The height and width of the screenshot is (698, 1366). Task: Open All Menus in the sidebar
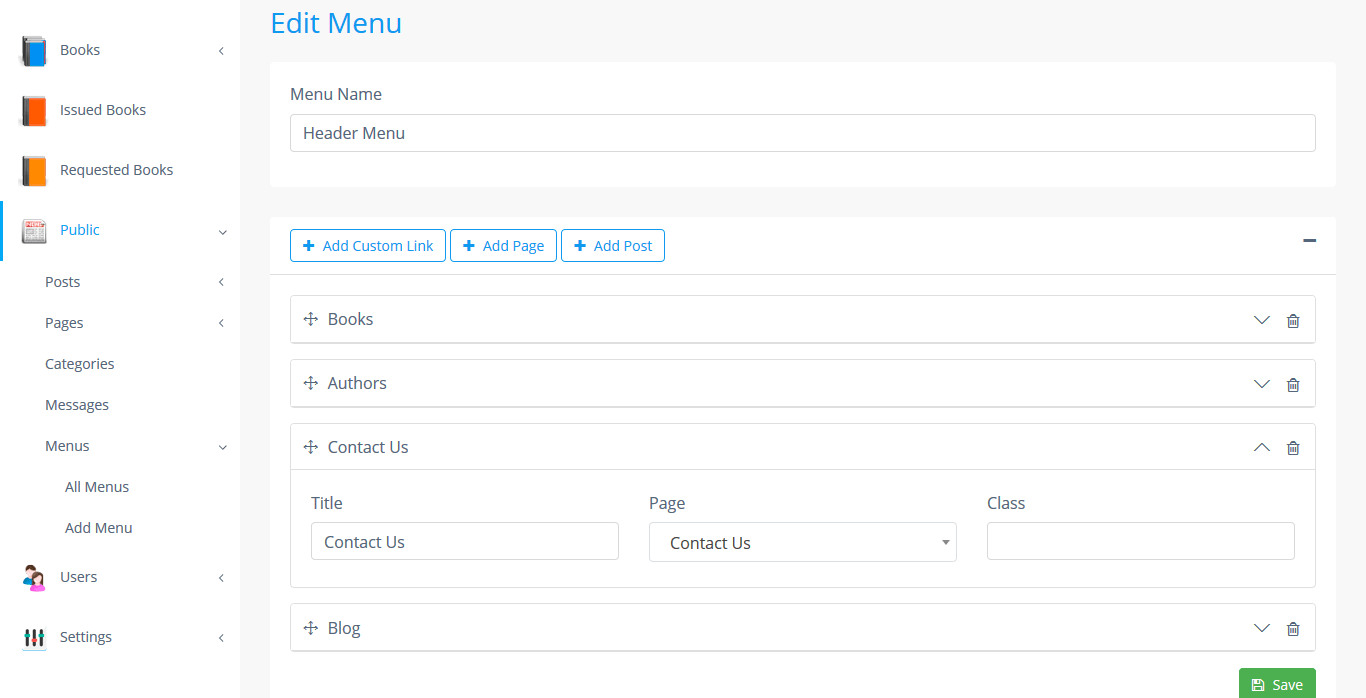pyautogui.click(x=97, y=487)
